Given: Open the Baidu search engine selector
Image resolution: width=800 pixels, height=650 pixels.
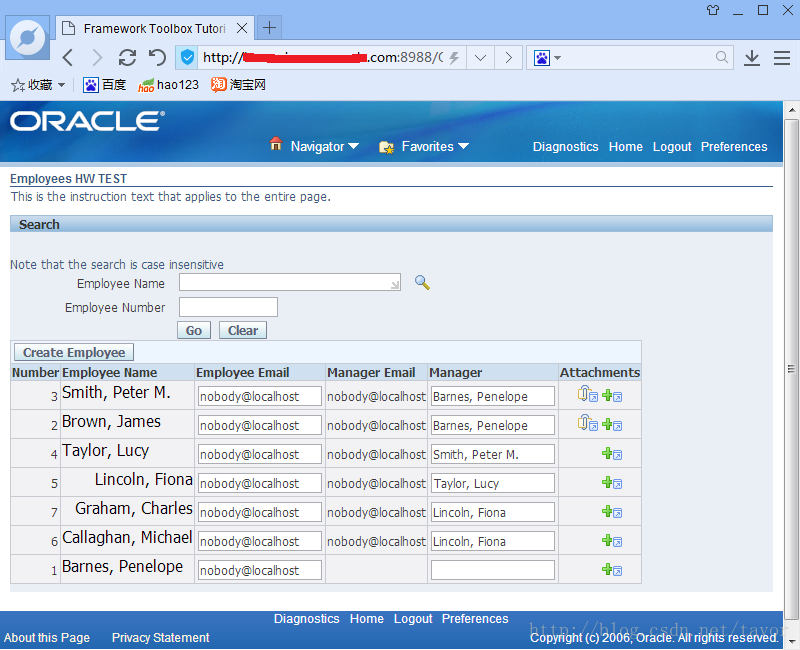Looking at the screenshot, I should [x=547, y=57].
